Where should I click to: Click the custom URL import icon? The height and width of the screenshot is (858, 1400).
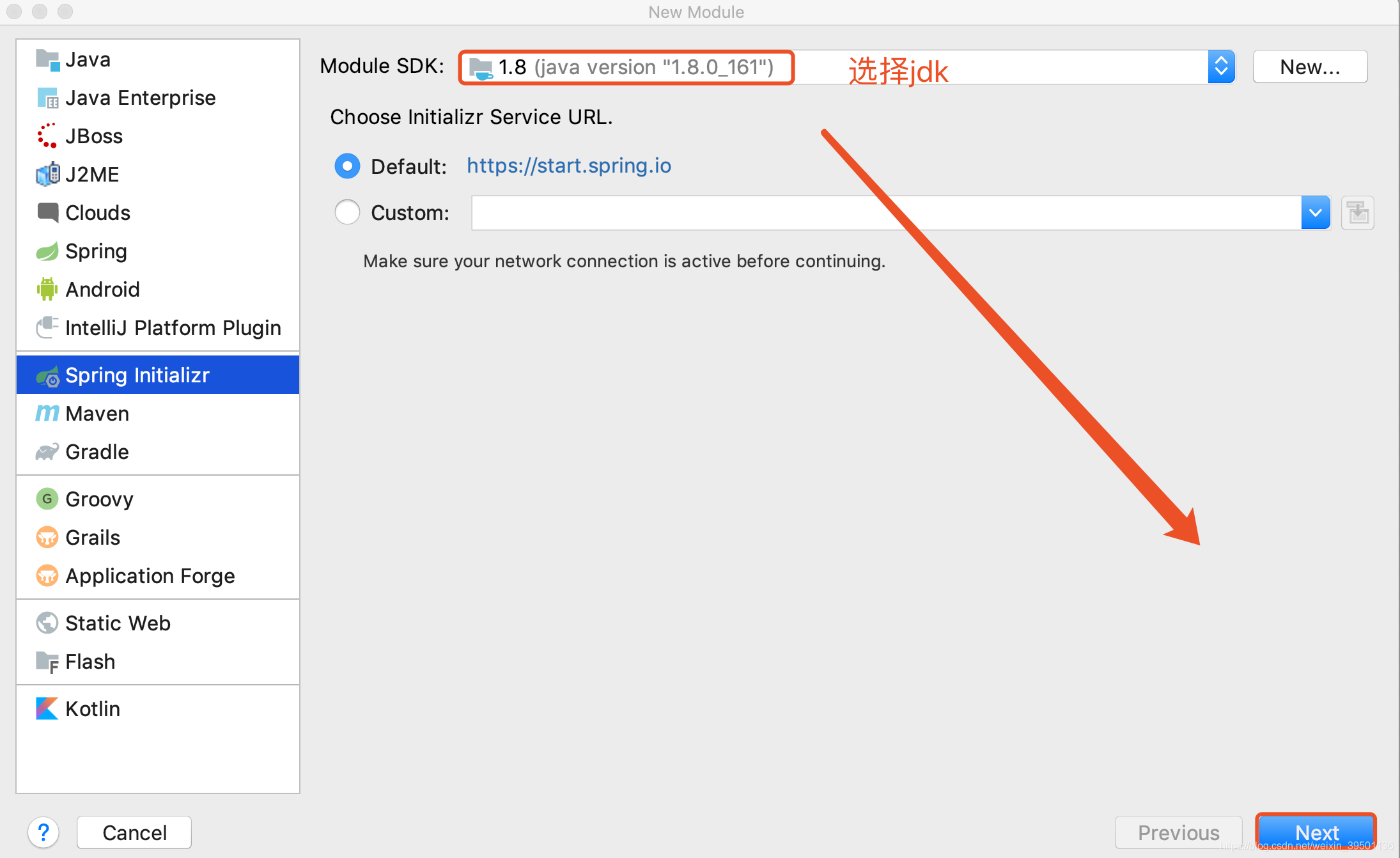[x=1357, y=213]
